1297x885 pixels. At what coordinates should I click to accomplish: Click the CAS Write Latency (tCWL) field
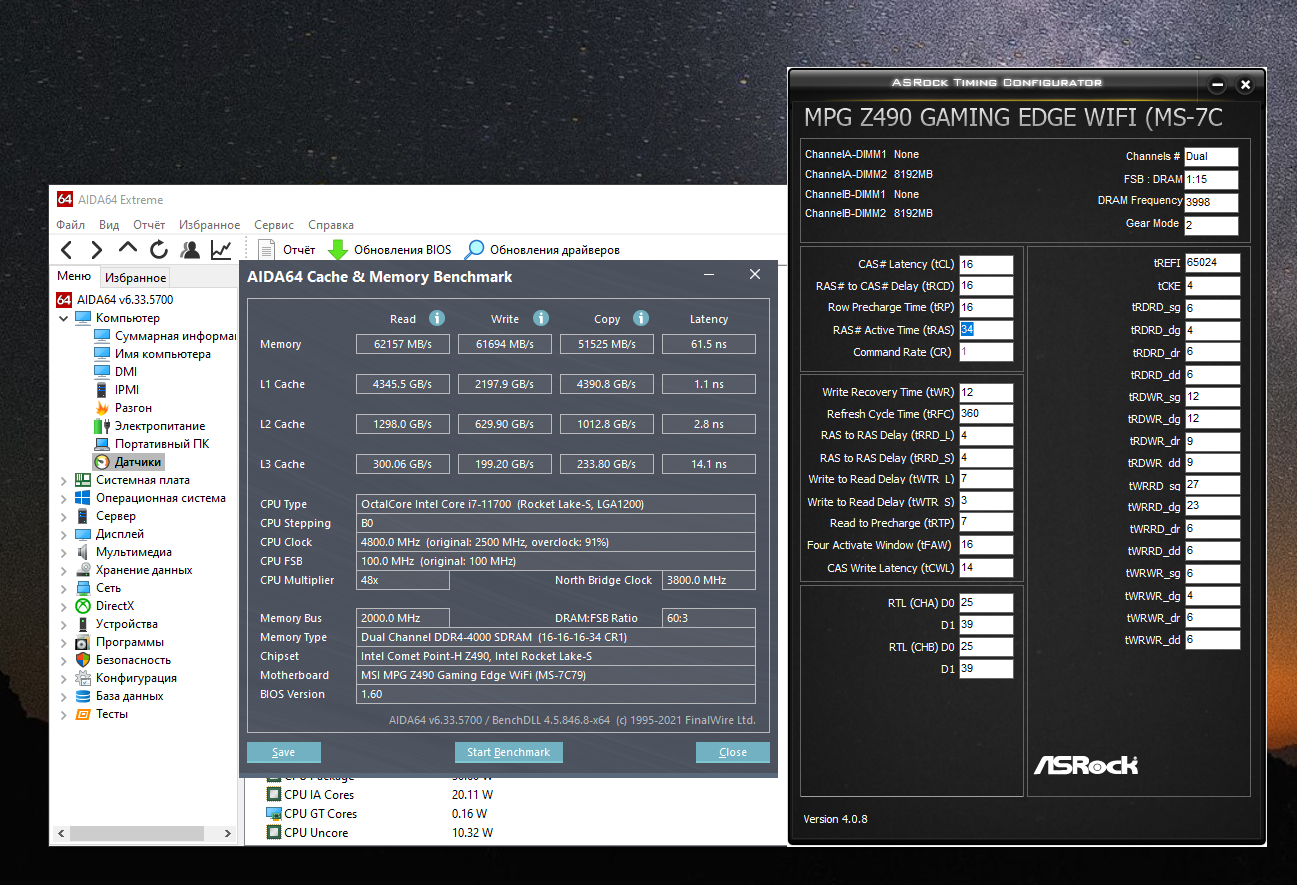coord(986,568)
